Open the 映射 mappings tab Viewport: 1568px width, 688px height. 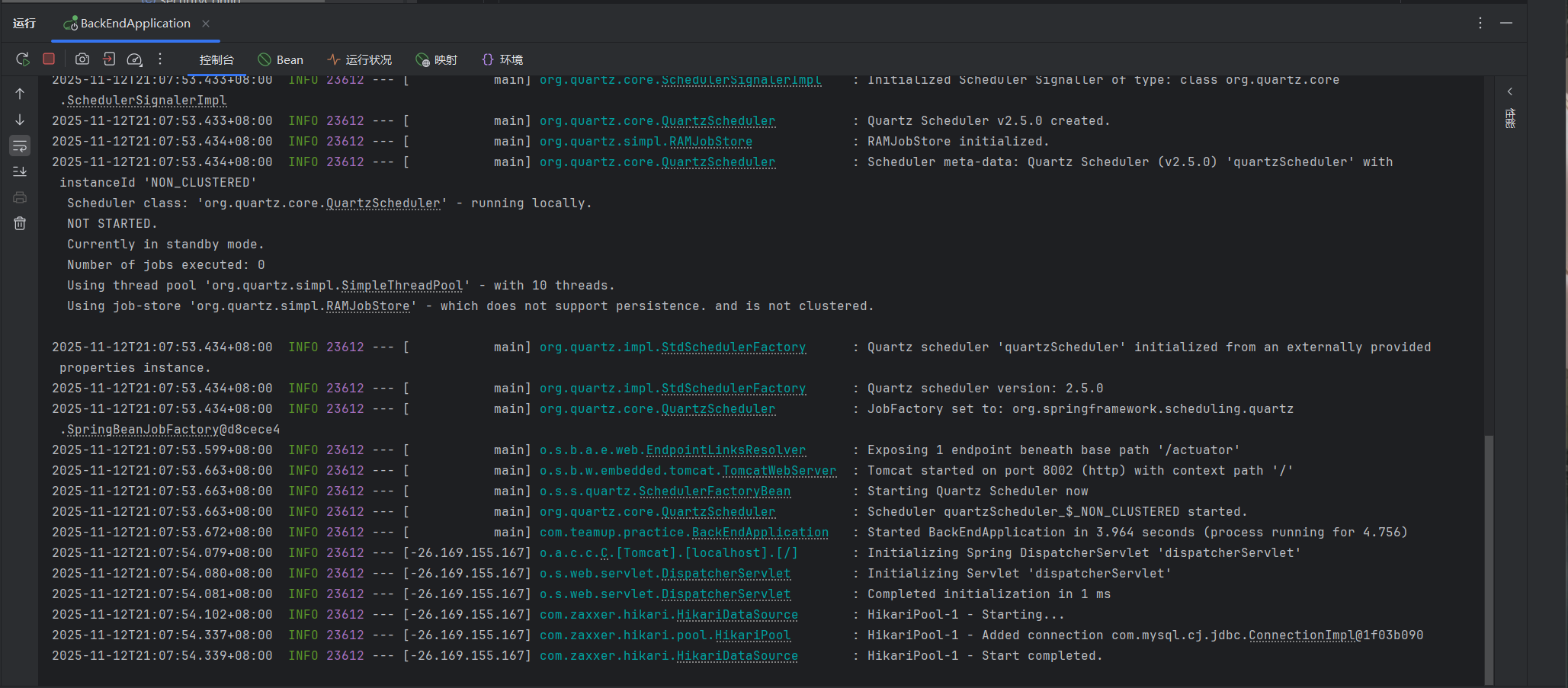[x=437, y=59]
